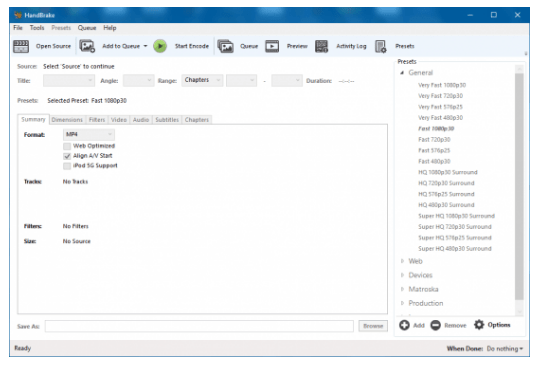
Task: Switch to the Chapters tab
Action: 197,120
